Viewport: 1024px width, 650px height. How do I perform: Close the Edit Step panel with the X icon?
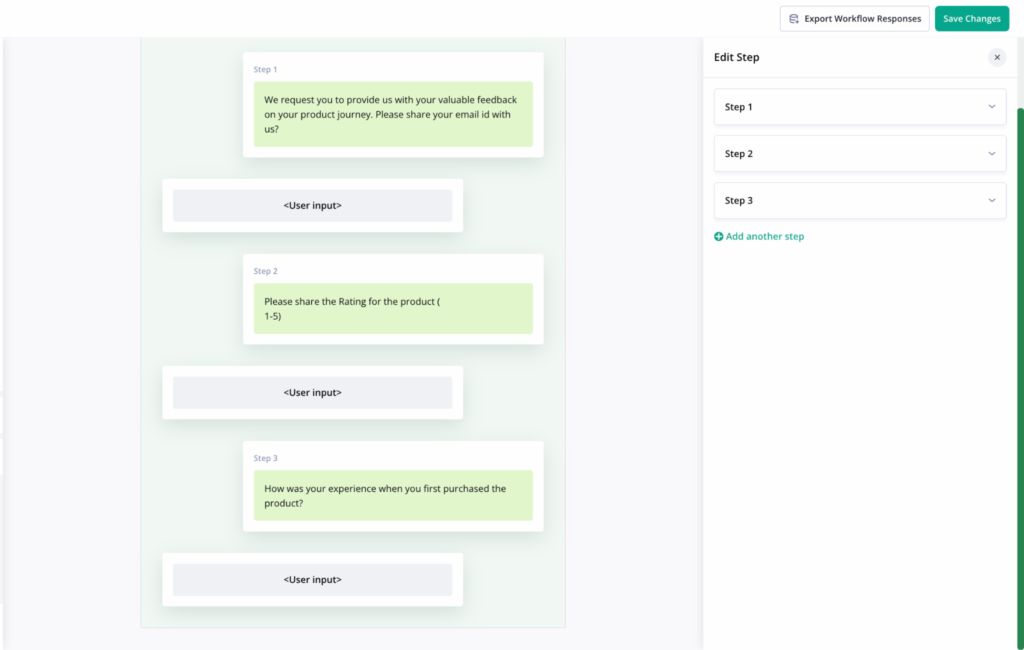[x=997, y=57]
